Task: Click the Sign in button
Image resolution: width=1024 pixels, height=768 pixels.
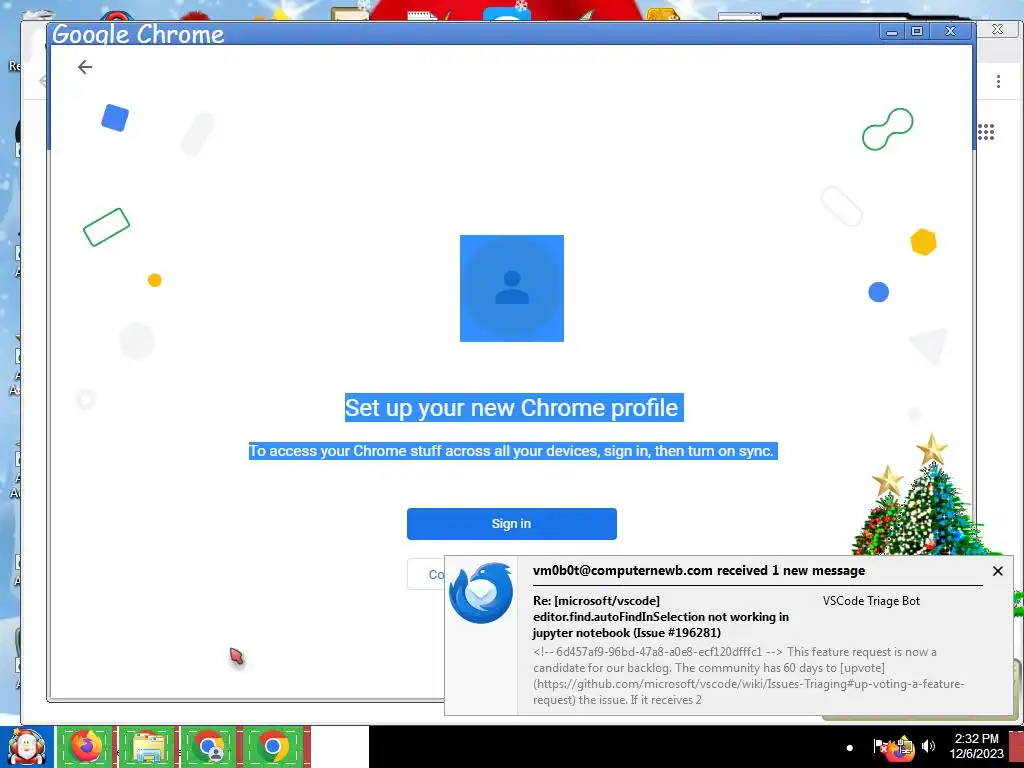Action: (x=511, y=524)
